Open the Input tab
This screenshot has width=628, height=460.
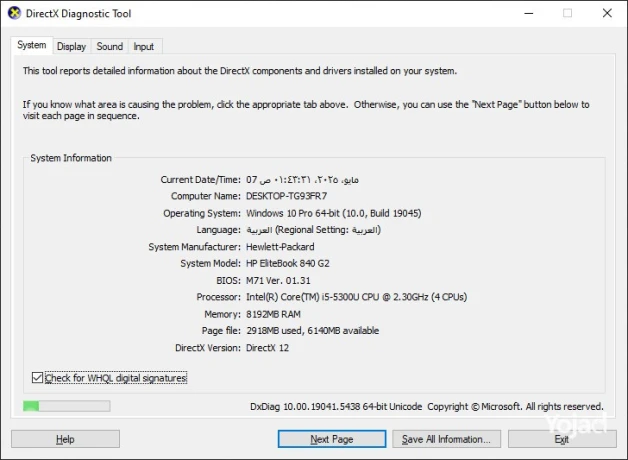143,47
